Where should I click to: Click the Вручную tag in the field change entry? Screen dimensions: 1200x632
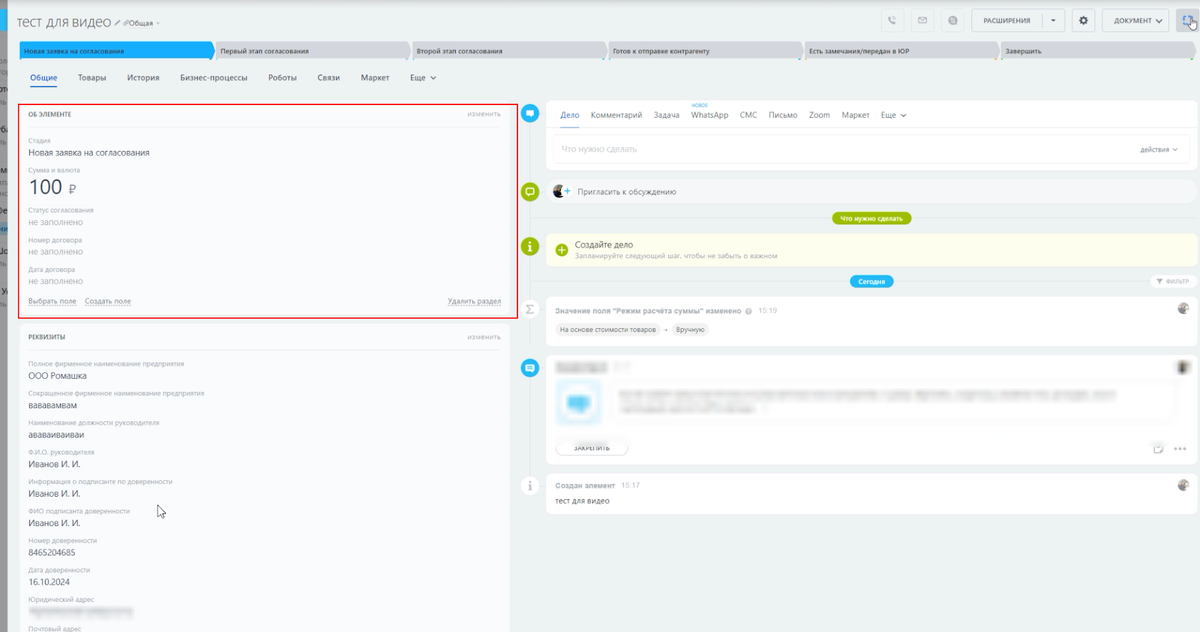pos(691,329)
